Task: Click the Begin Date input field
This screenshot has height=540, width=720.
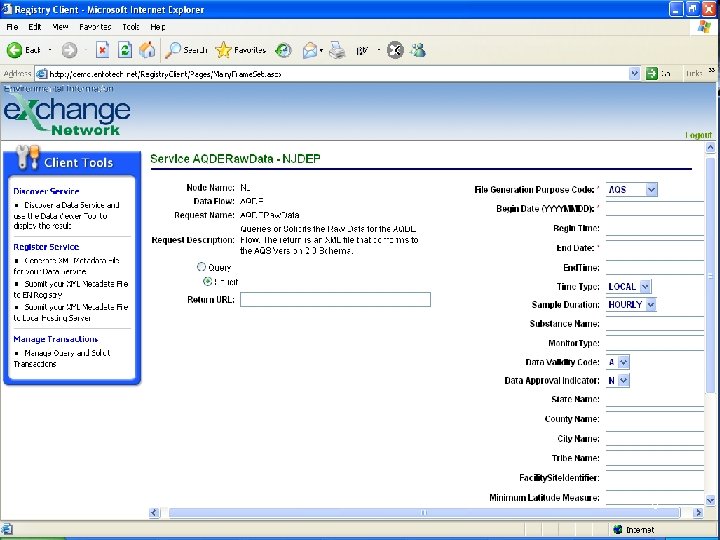Action: coord(654,208)
